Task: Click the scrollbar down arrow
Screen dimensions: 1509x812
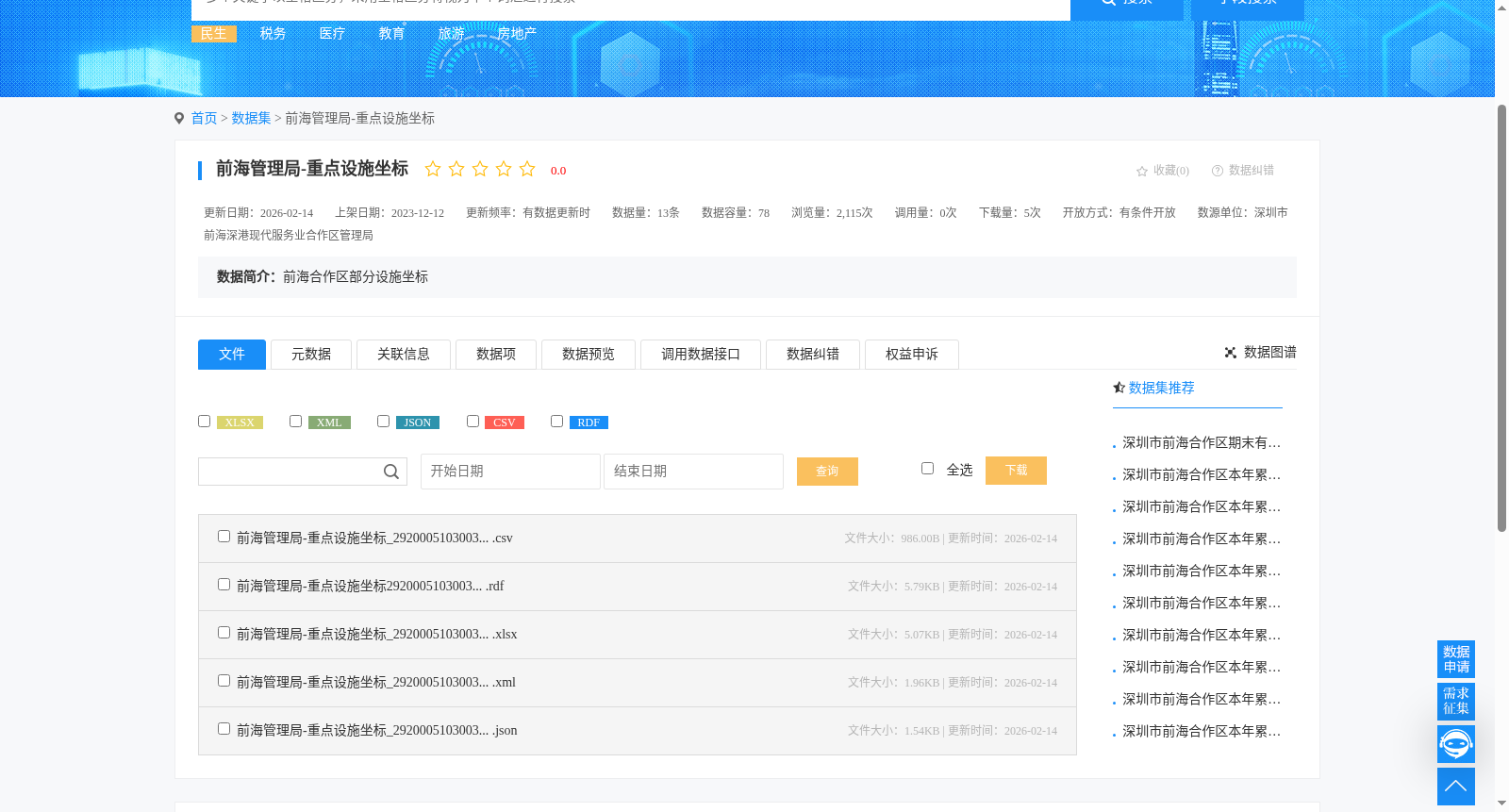Action: pos(1501,804)
